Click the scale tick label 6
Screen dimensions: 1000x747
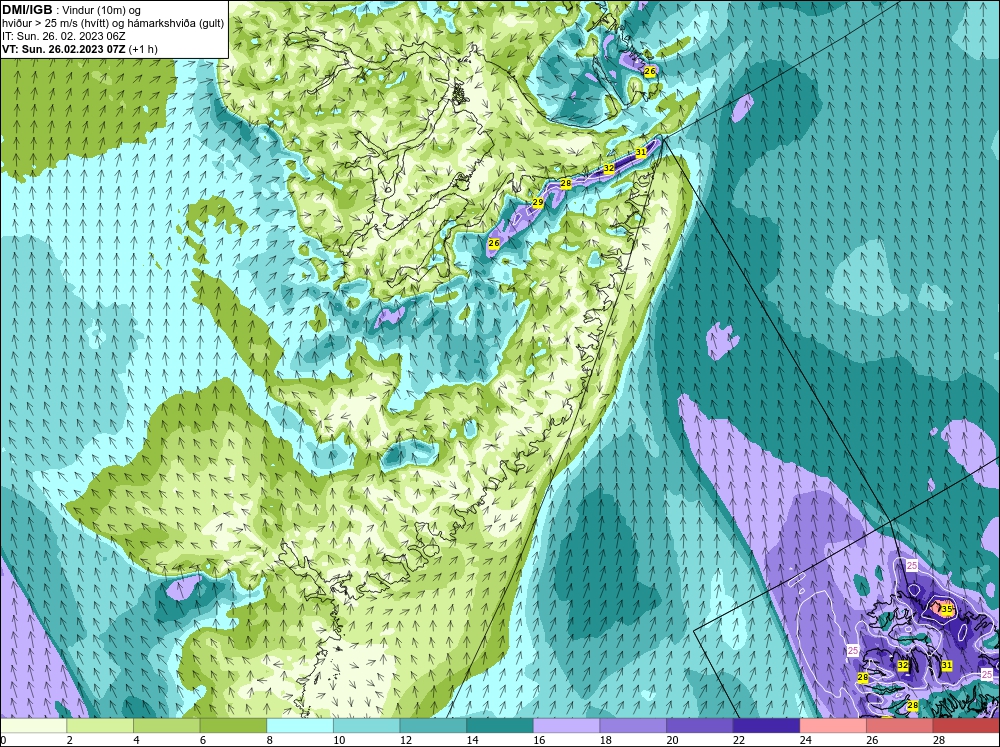(203, 740)
